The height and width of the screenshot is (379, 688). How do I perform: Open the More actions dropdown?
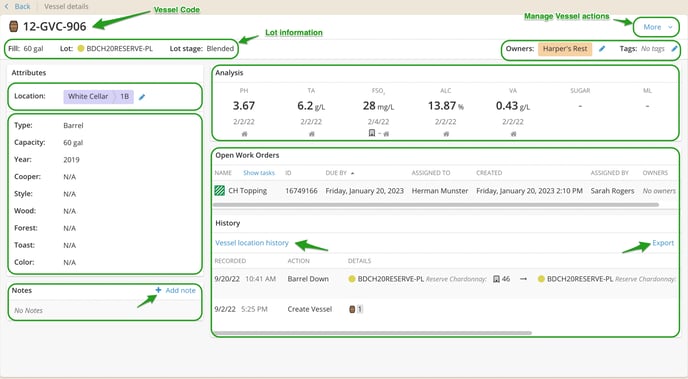tap(657, 27)
